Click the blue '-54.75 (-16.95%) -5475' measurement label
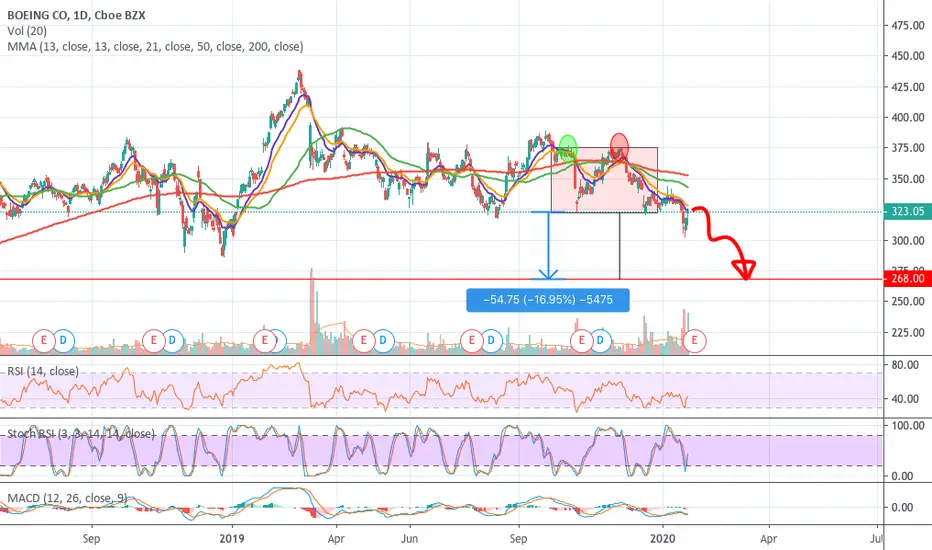Screen dimensions: 932x550 click(548, 300)
